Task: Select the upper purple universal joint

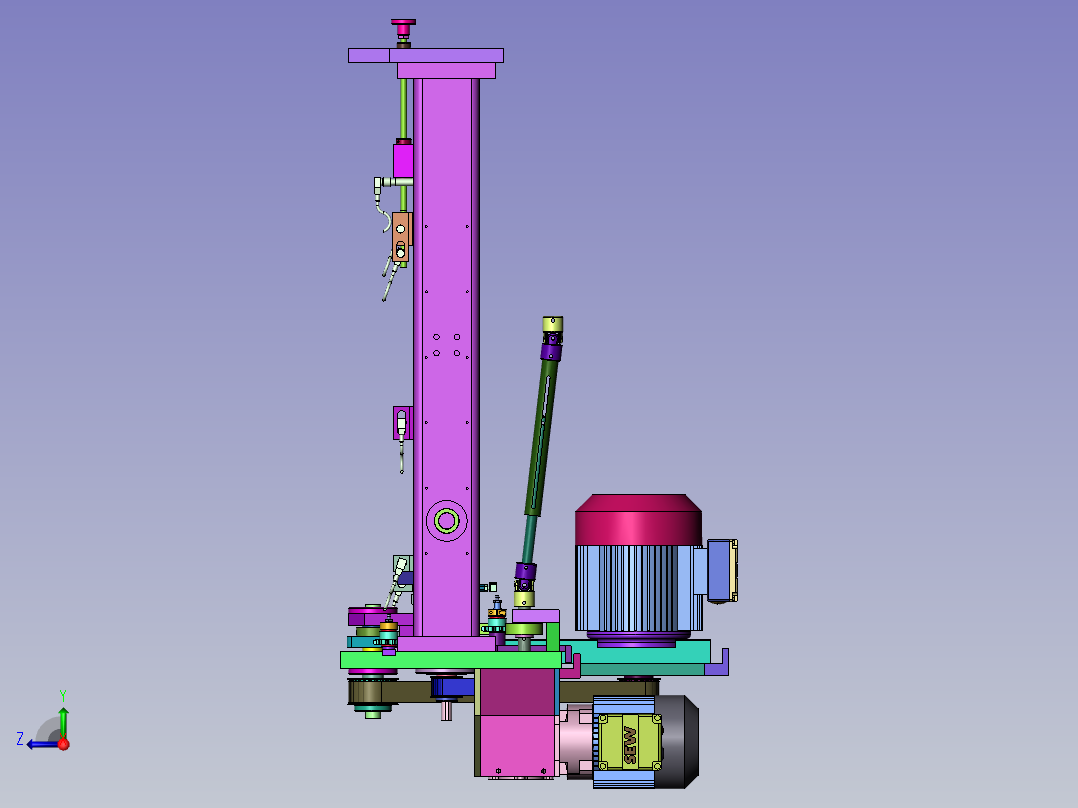Action: coord(551,347)
